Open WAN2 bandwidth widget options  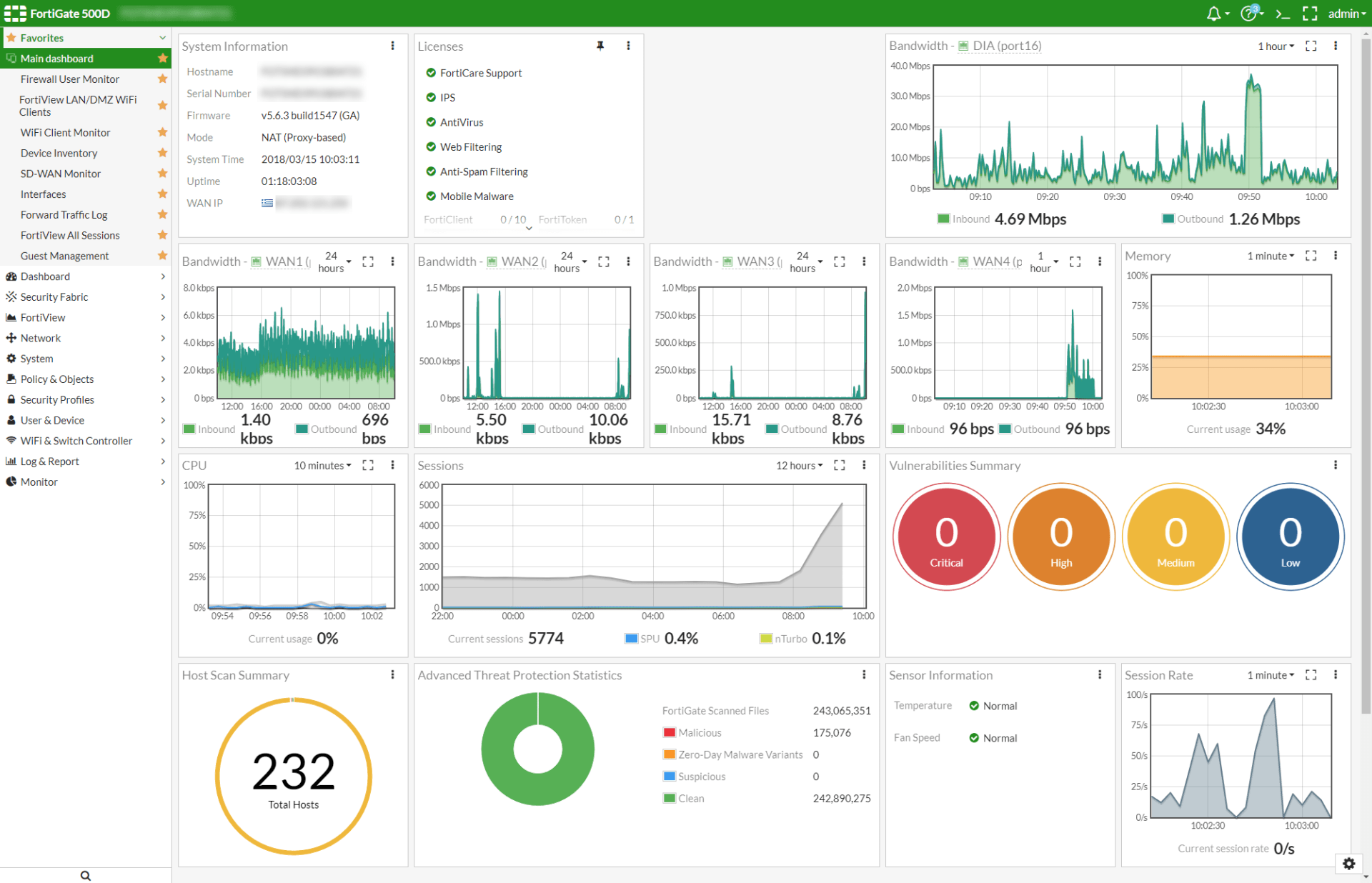pos(628,261)
